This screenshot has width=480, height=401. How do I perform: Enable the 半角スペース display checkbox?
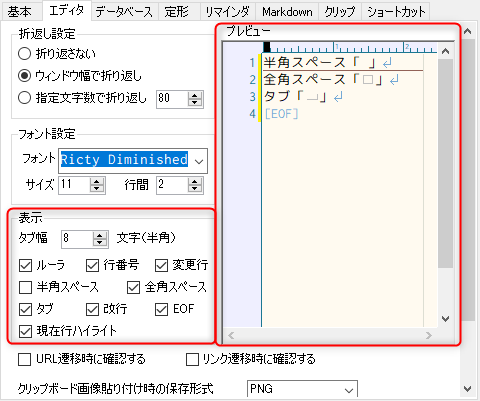point(25,287)
